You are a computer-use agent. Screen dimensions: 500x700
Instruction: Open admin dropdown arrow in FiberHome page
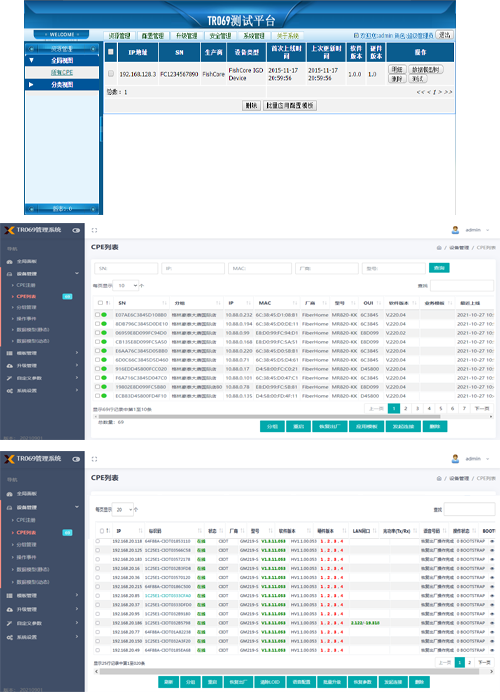pyautogui.click(x=488, y=230)
